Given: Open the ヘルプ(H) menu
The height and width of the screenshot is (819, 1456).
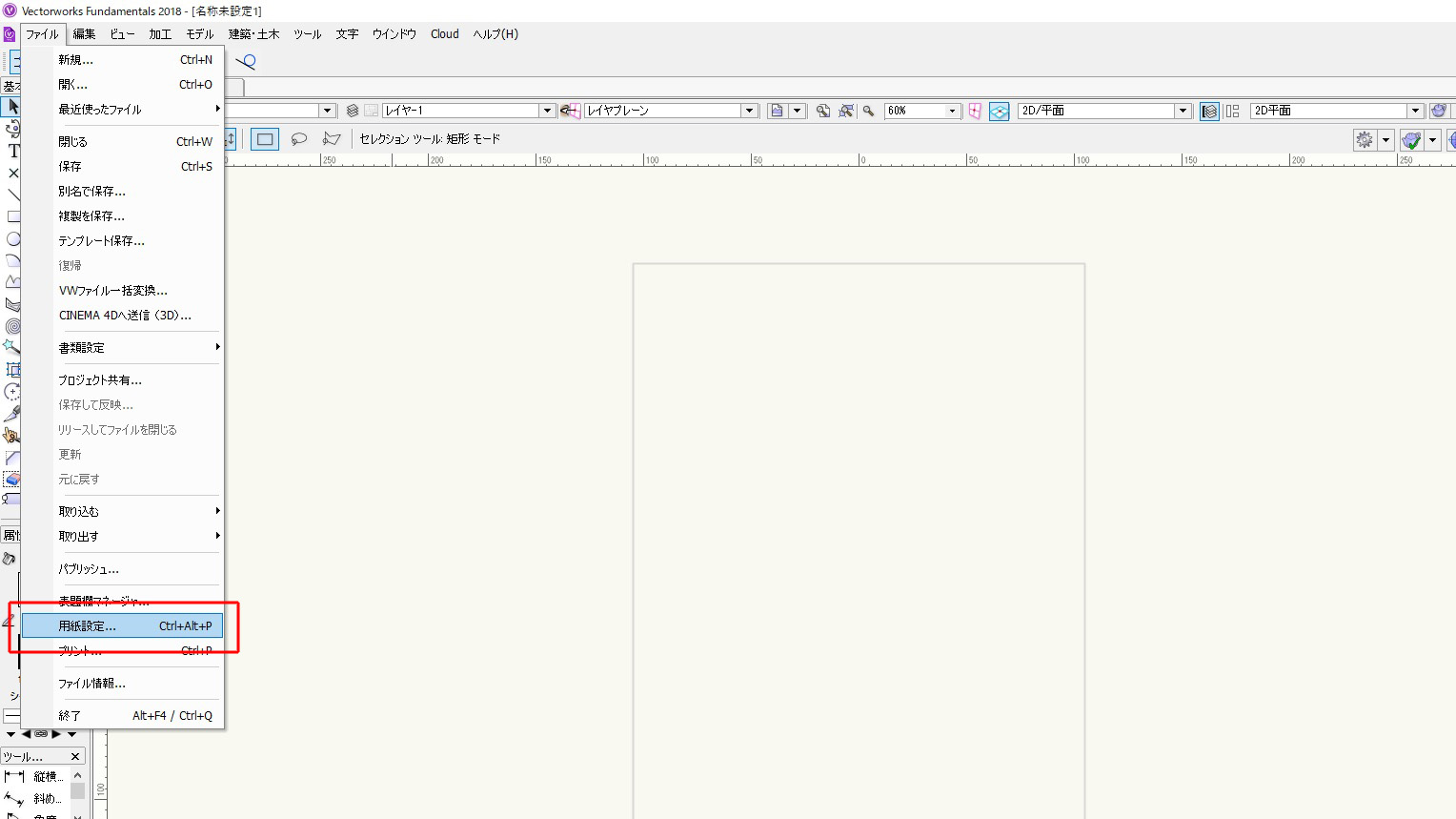Looking at the screenshot, I should (x=495, y=34).
